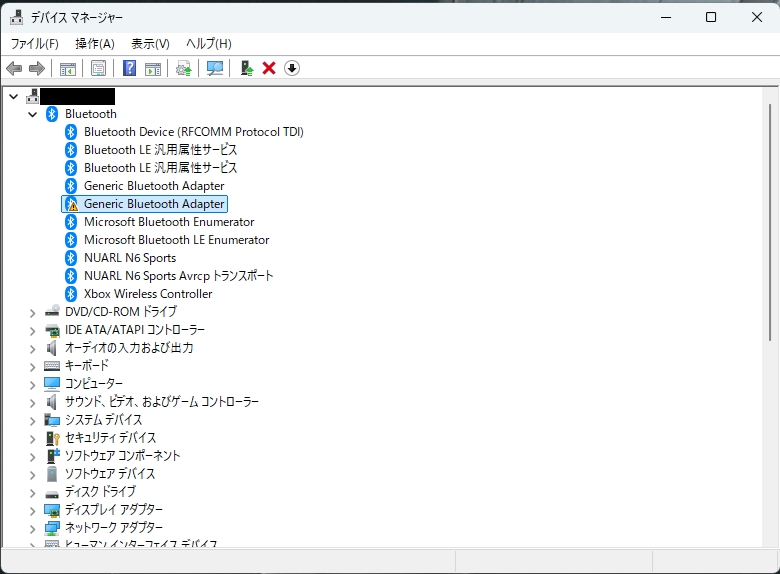Click the ディスク ドライブ icon
This screenshot has width=780, height=574.
(x=52, y=494)
